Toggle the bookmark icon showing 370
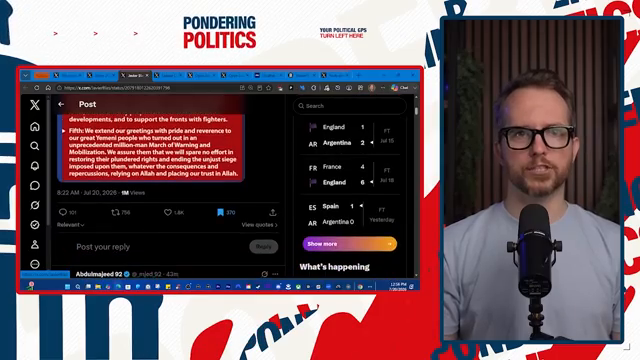The image size is (640, 360). point(220,212)
